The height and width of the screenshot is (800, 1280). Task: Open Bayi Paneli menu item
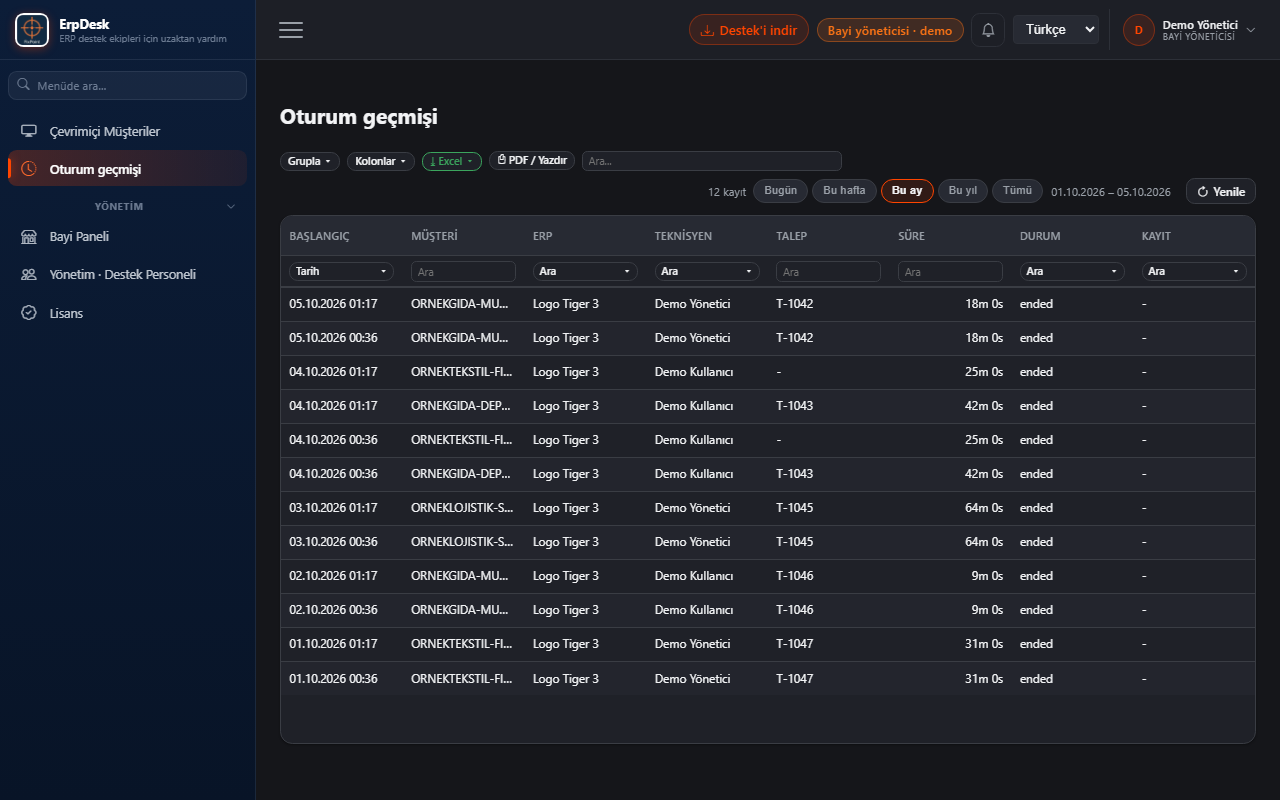pos(127,237)
